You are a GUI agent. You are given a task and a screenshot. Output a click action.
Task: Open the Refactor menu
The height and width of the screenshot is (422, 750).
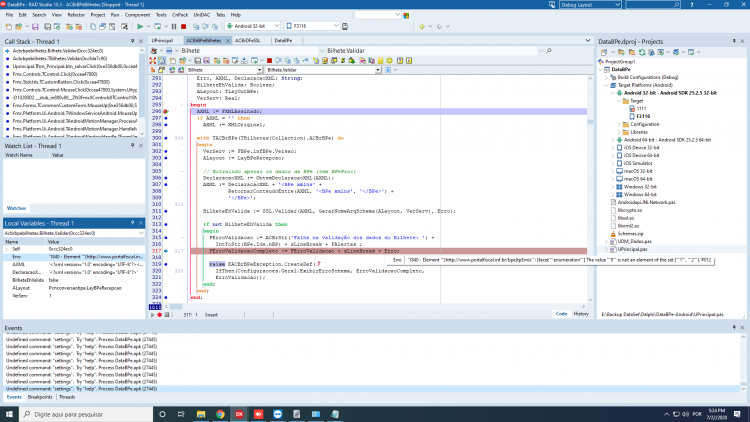(x=76, y=15)
